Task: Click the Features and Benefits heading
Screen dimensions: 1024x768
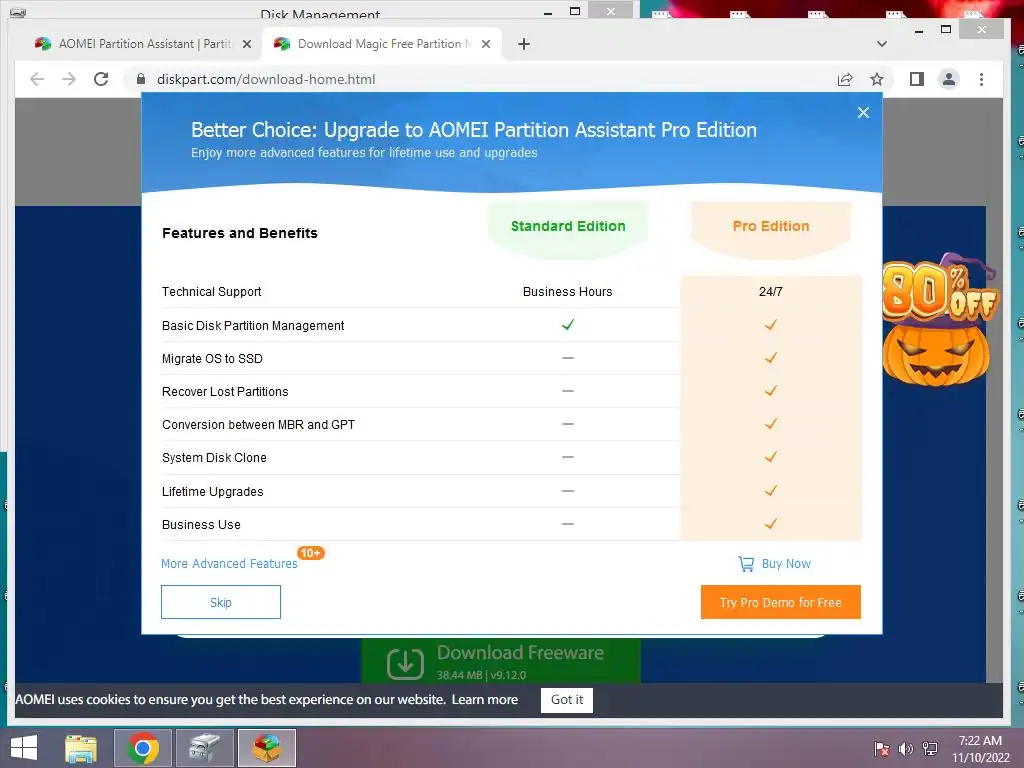Action: (x=240, y=233)
